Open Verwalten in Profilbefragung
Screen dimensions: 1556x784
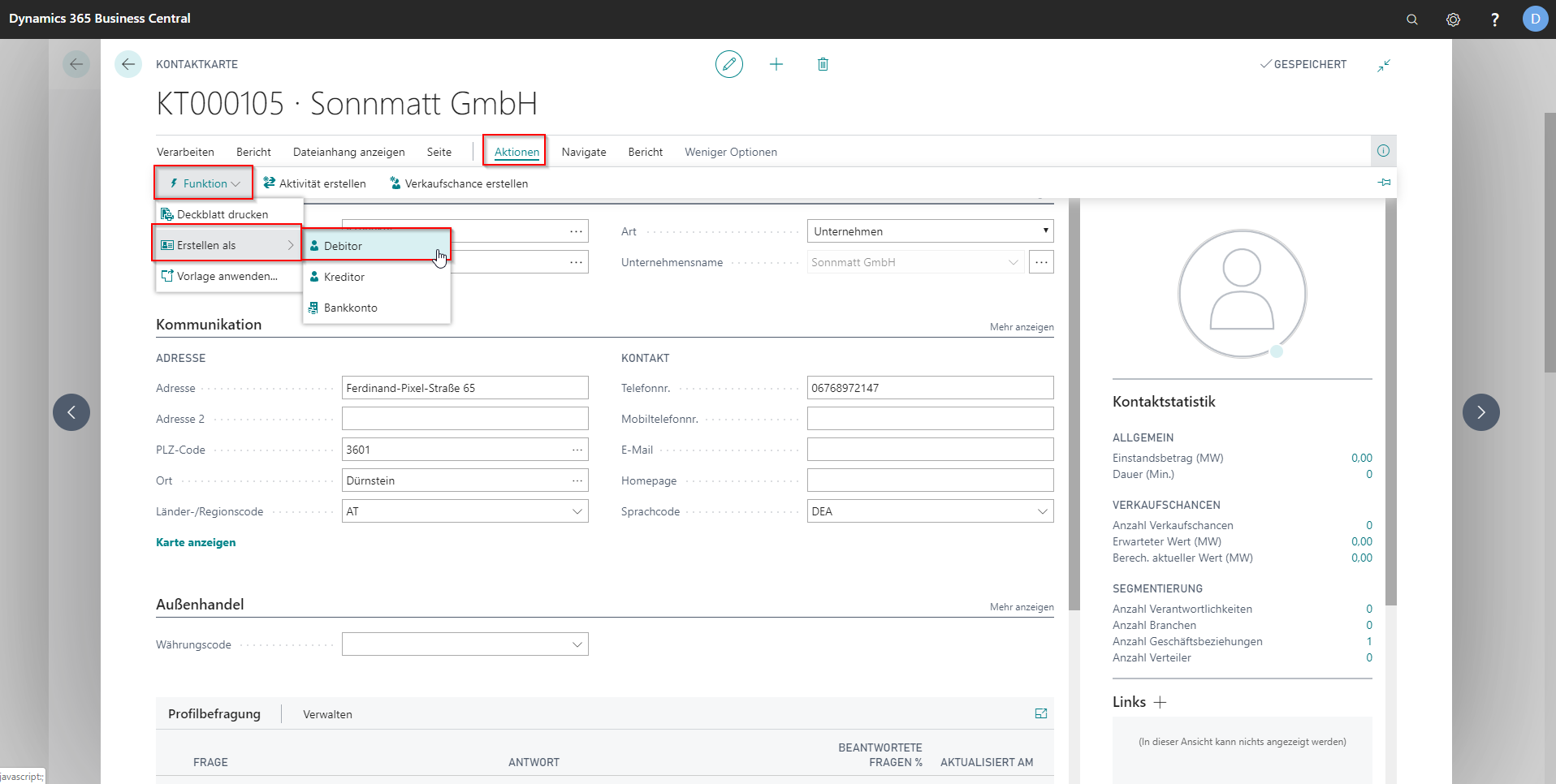(x=327, y=714)
